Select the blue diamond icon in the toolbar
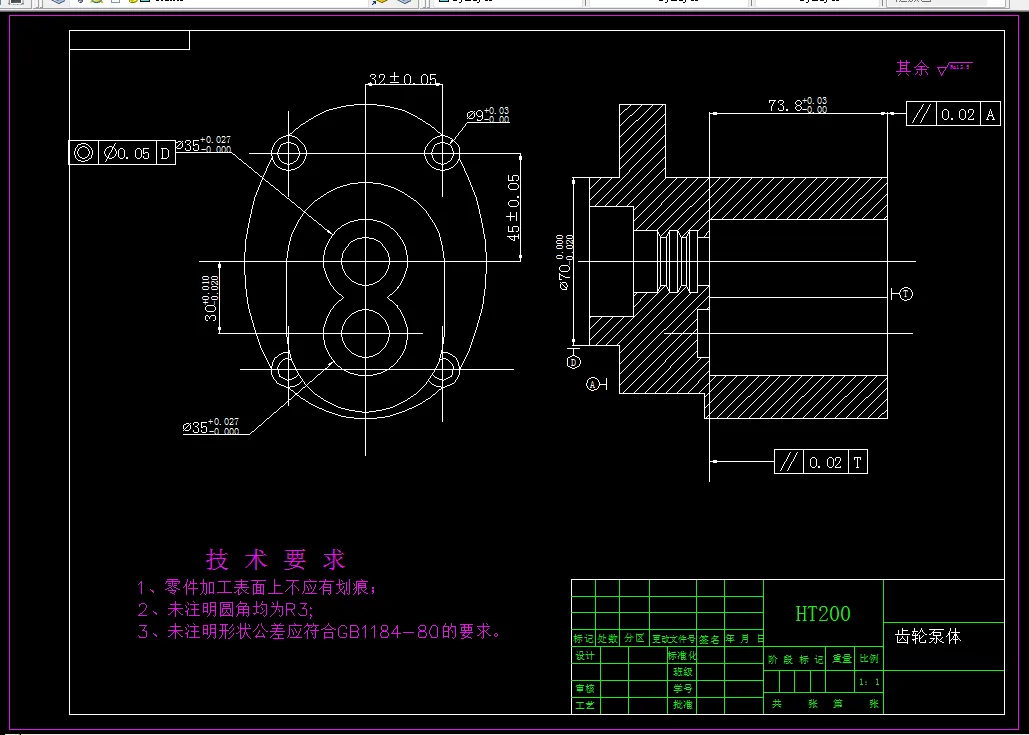This screenshot has height=735, width=1029. tap(57, 3)
